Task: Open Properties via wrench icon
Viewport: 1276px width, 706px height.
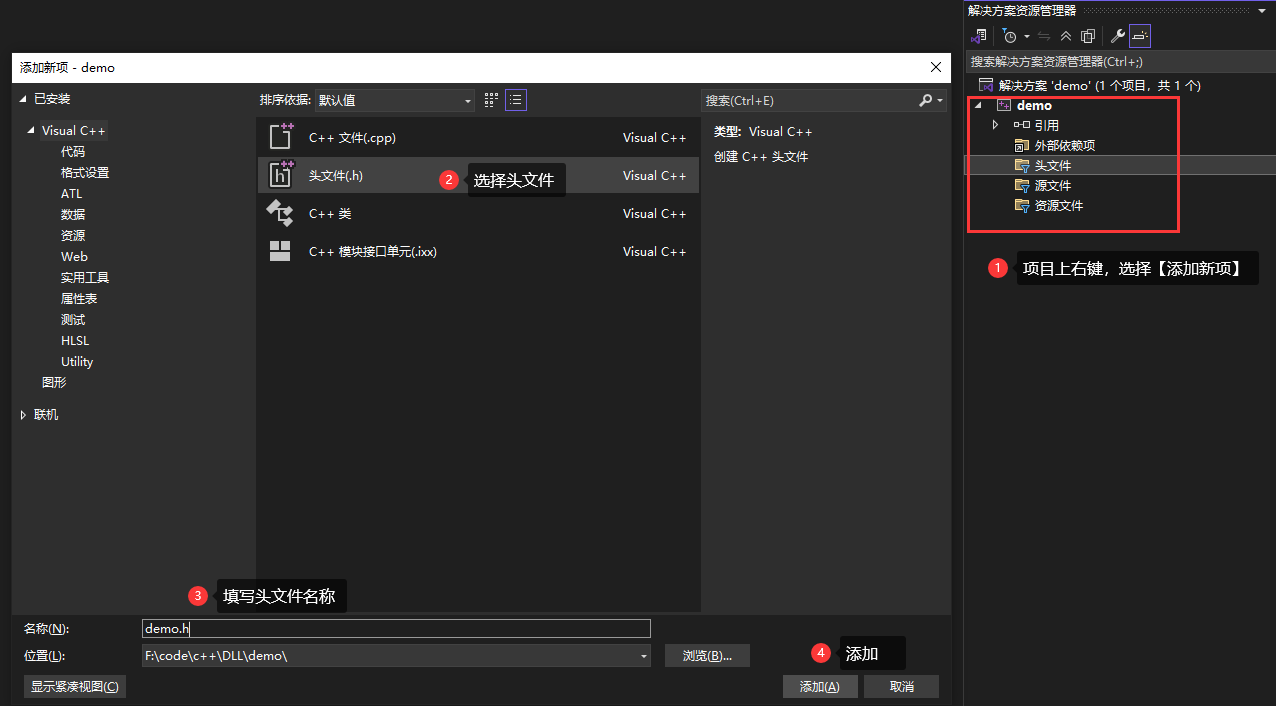Action: 1118,36
